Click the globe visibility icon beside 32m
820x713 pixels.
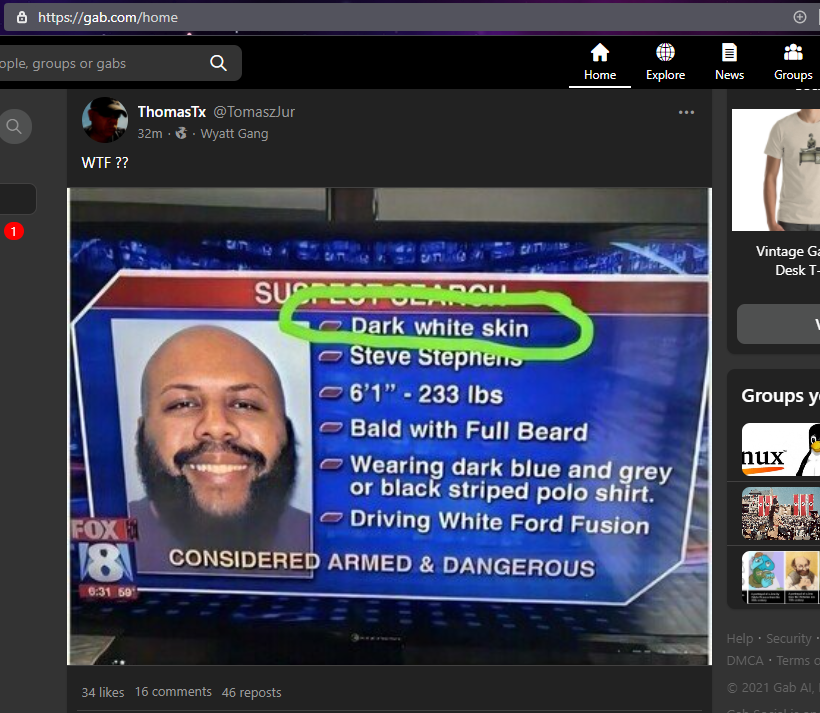pos(181,134)
